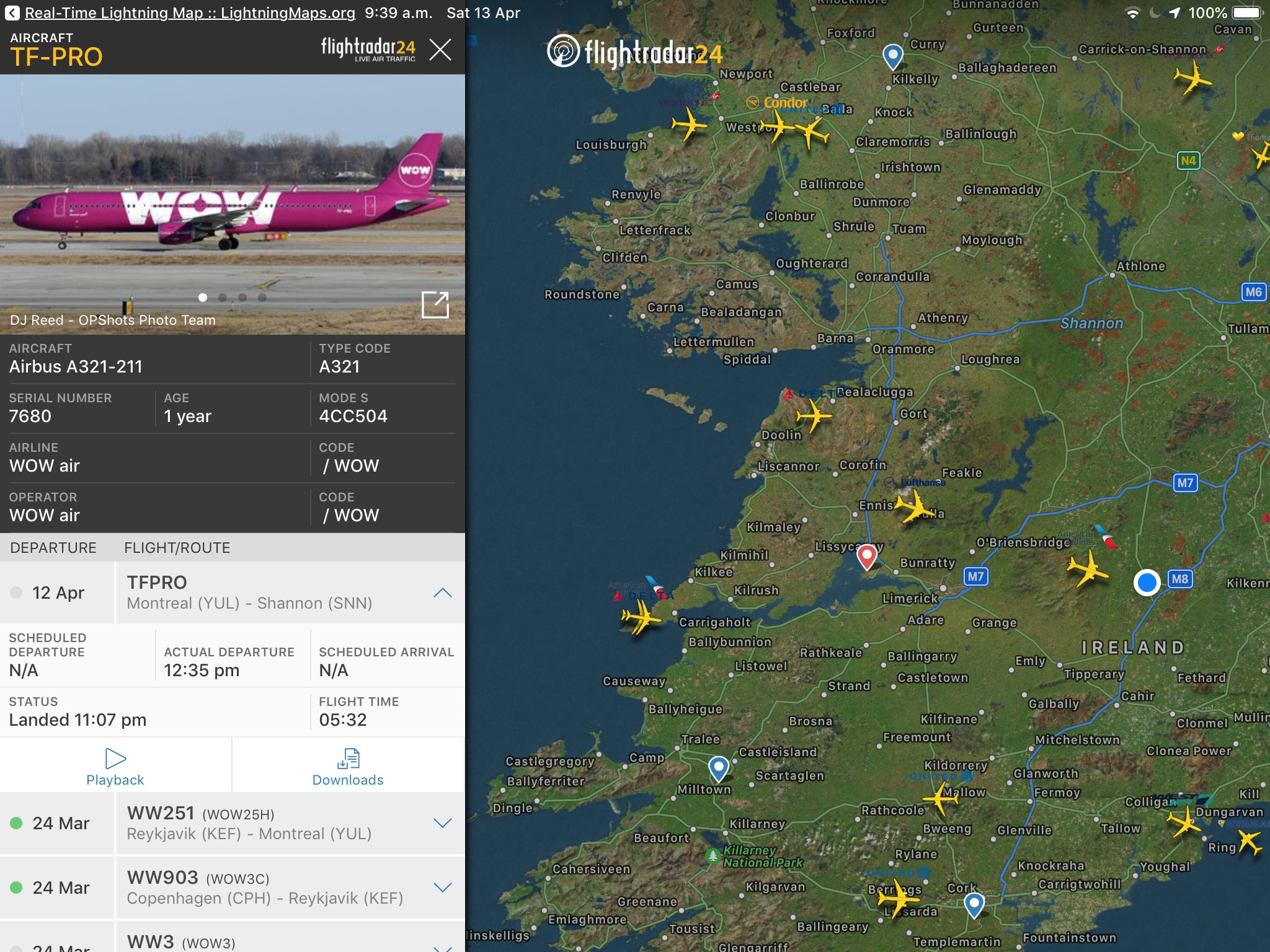Click the Lufthansa plane near Ennis
Image resolution: width=1270 pixels, height=952 pixels.
pyautogui.click(x=913, y=506)
